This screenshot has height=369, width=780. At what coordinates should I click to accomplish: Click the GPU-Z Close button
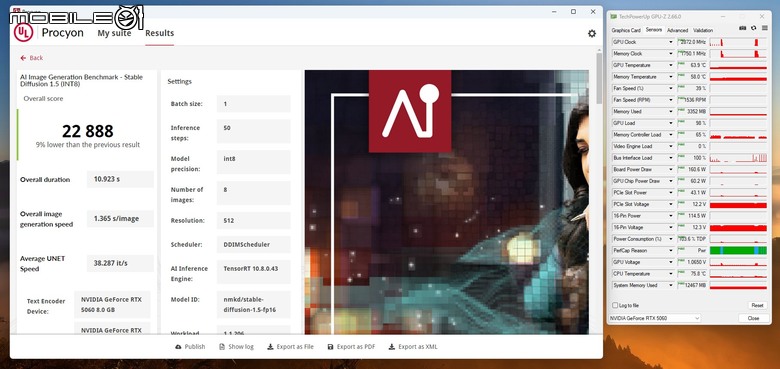pos(753,318)
